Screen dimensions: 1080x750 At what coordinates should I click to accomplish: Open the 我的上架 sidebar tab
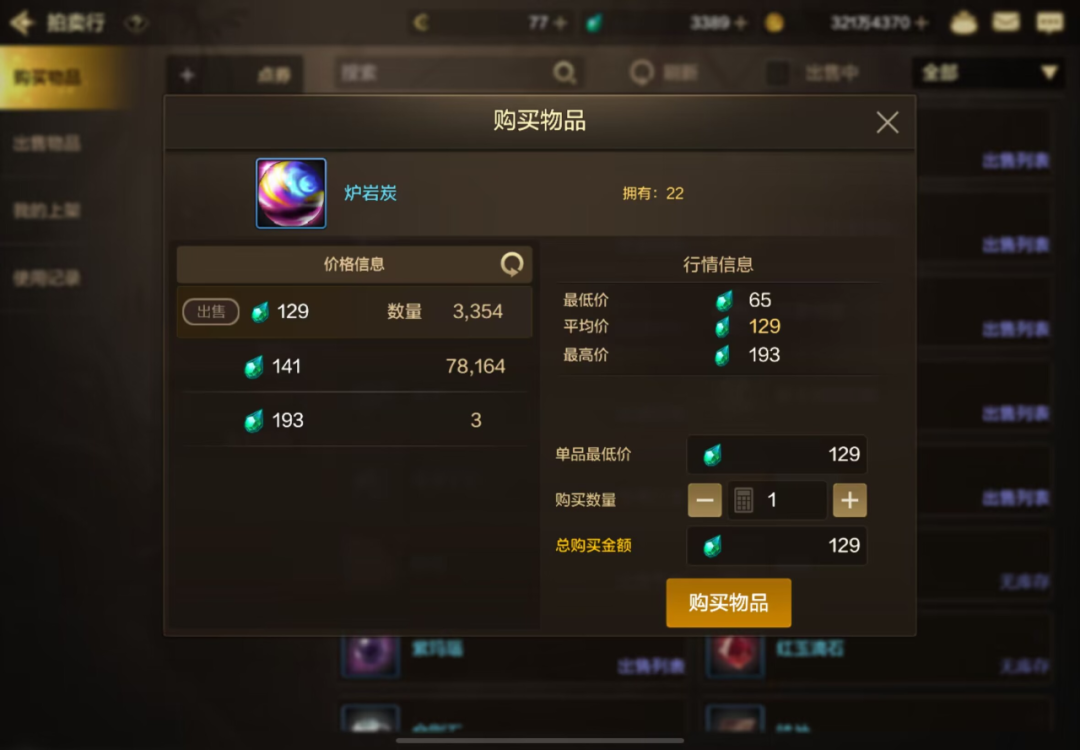tap(47, 210)
